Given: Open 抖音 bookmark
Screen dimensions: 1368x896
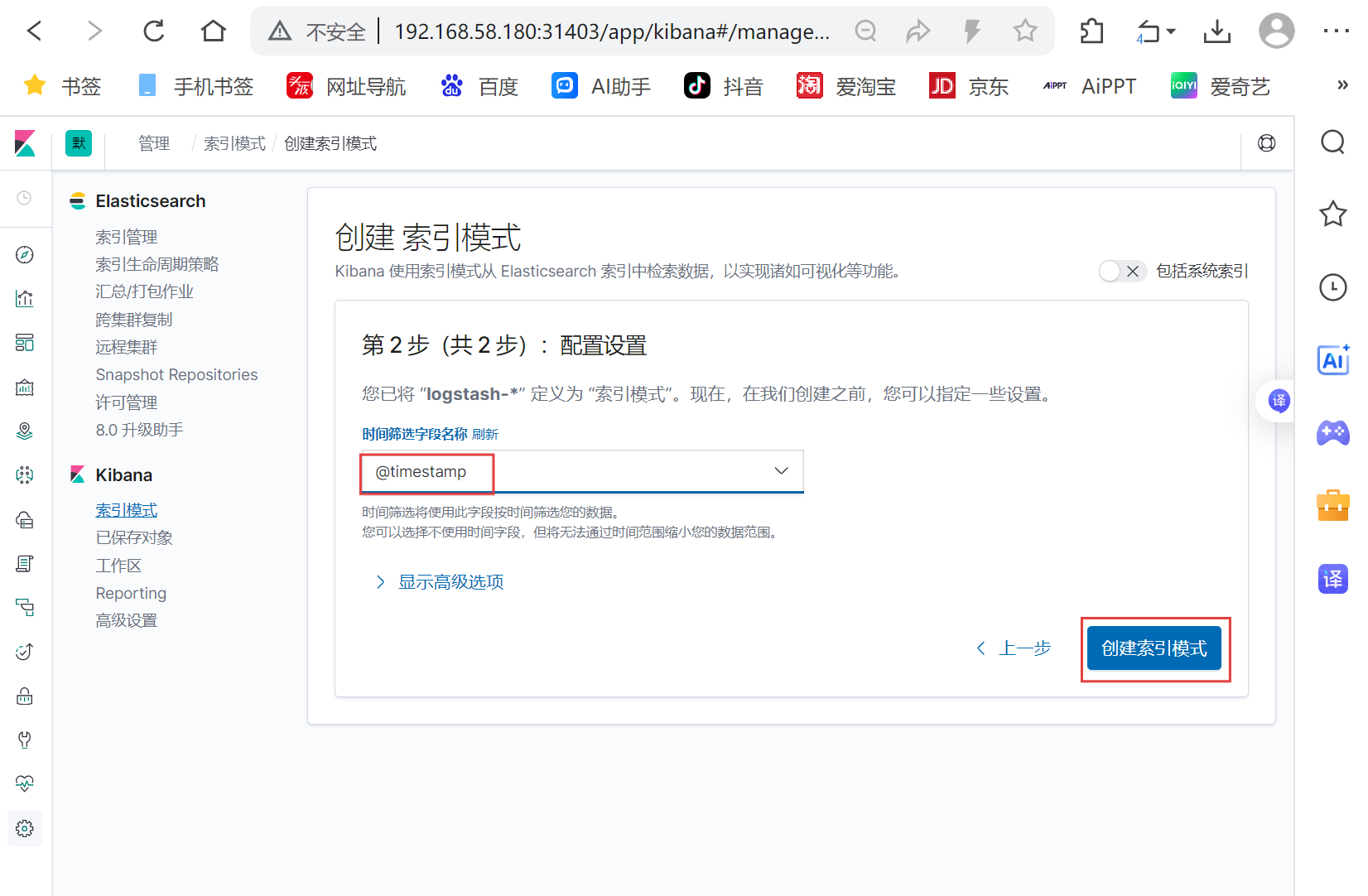Looking at the screenshot, I should tap(724, 86).
